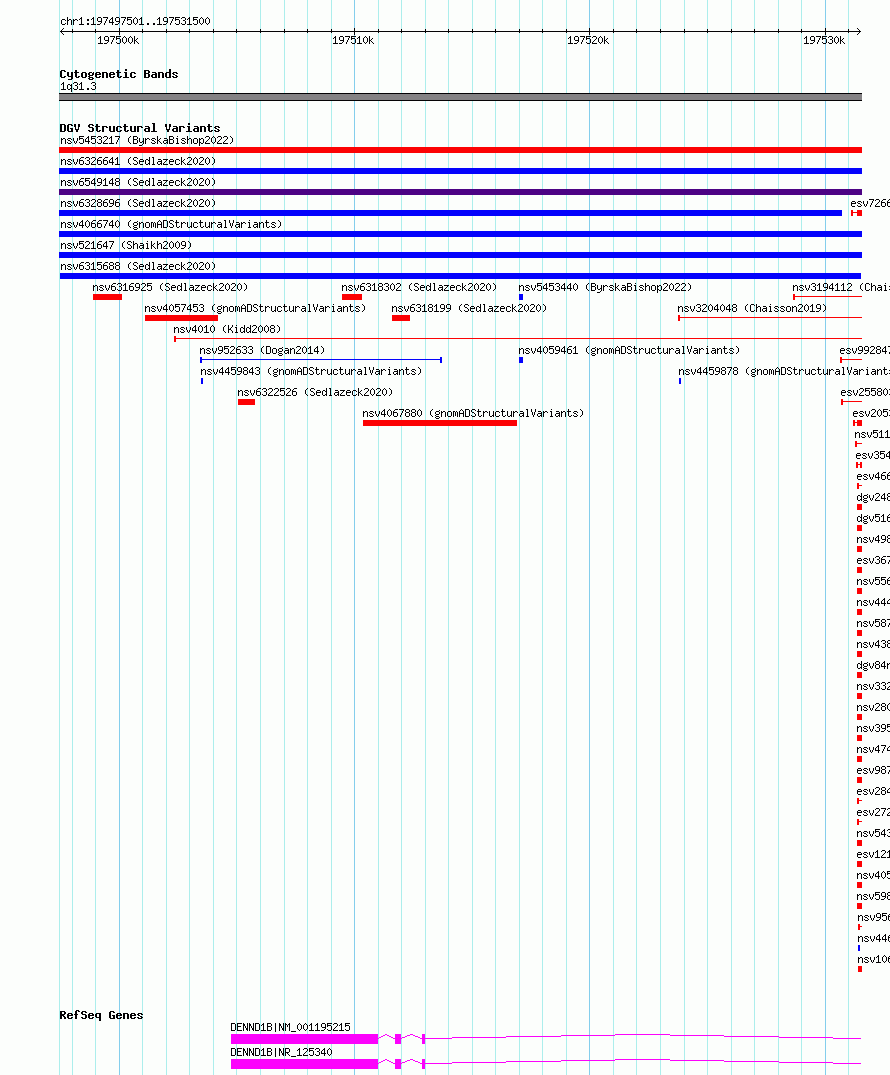Open nsv6328696 (Sedlazeck2020) variant label
Viewport: 890px width, 1075px height.
pyautogui.click(x=138, y=204)
